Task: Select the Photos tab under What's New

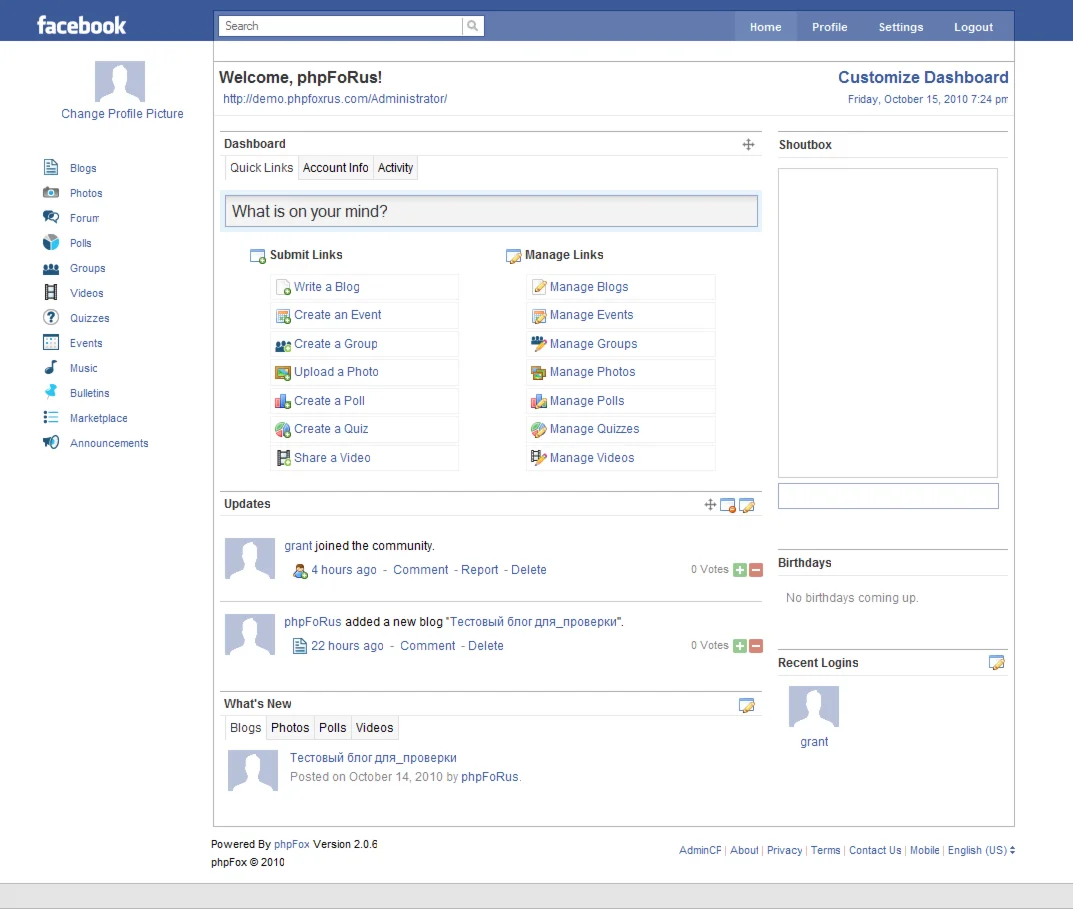Action: (289, 727)
